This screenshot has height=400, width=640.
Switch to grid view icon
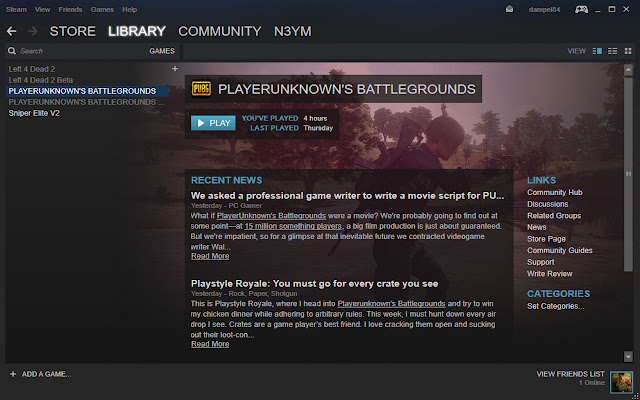pyautogui.click(x=628, y=51)
